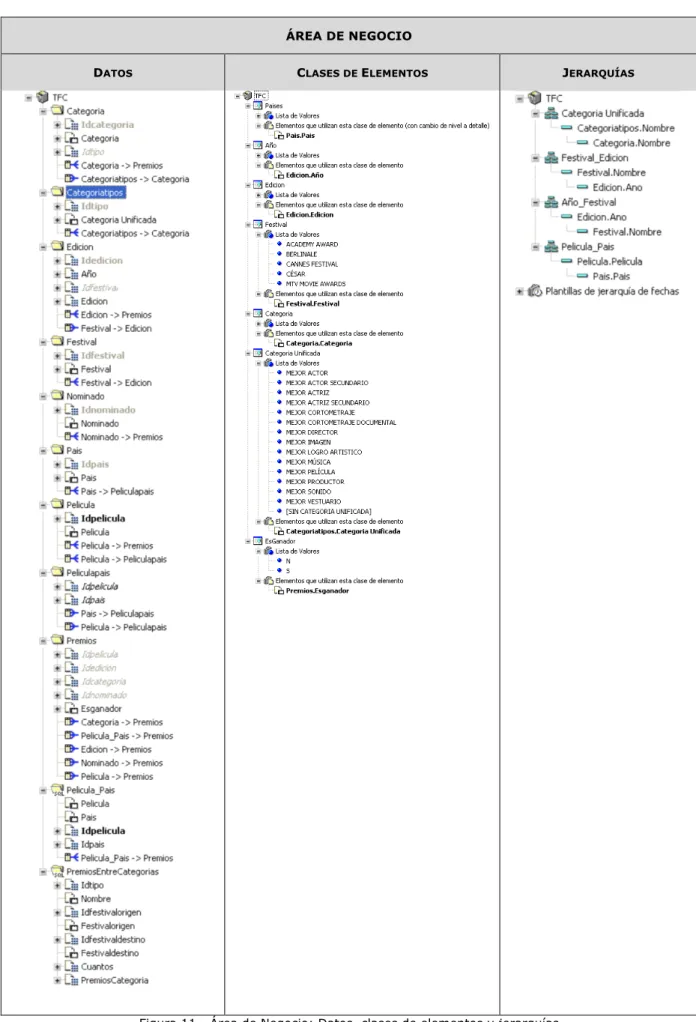
Task: Collapse the Festival folder in Datos tree
Action: coord(43,342)
